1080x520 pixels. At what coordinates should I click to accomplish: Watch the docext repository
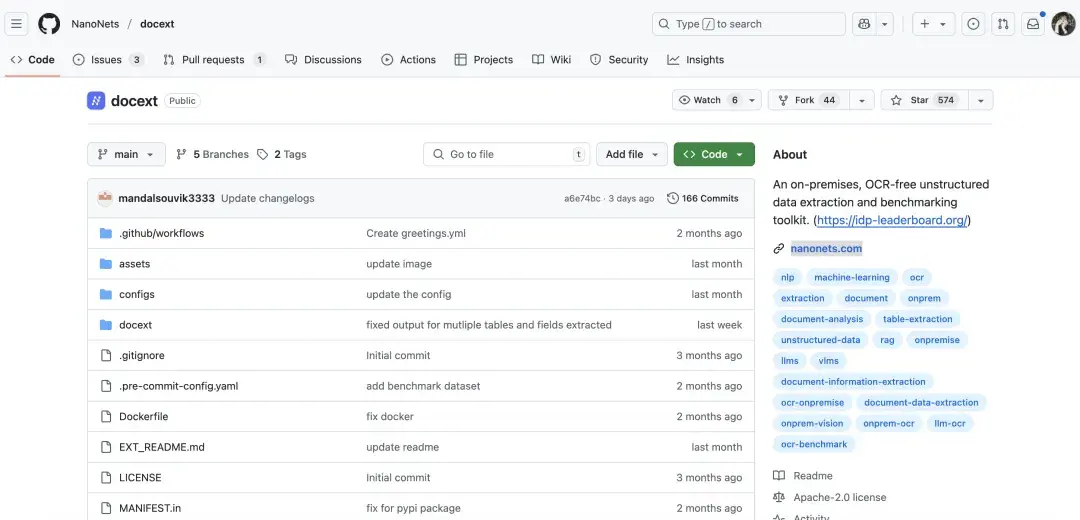pyautogui.click(x=708, y=100)
